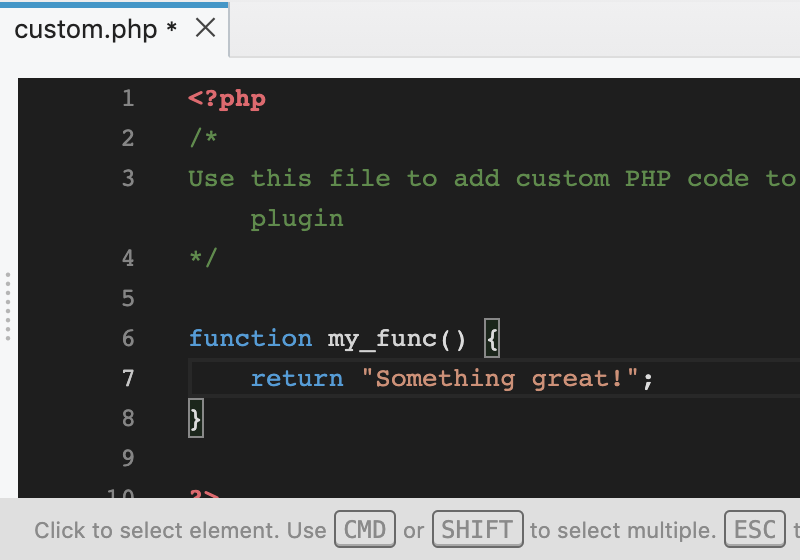
Task: Click the wrapped word 'plugin' in the comment
Action: pyautogui.click(x=297, y=220)
